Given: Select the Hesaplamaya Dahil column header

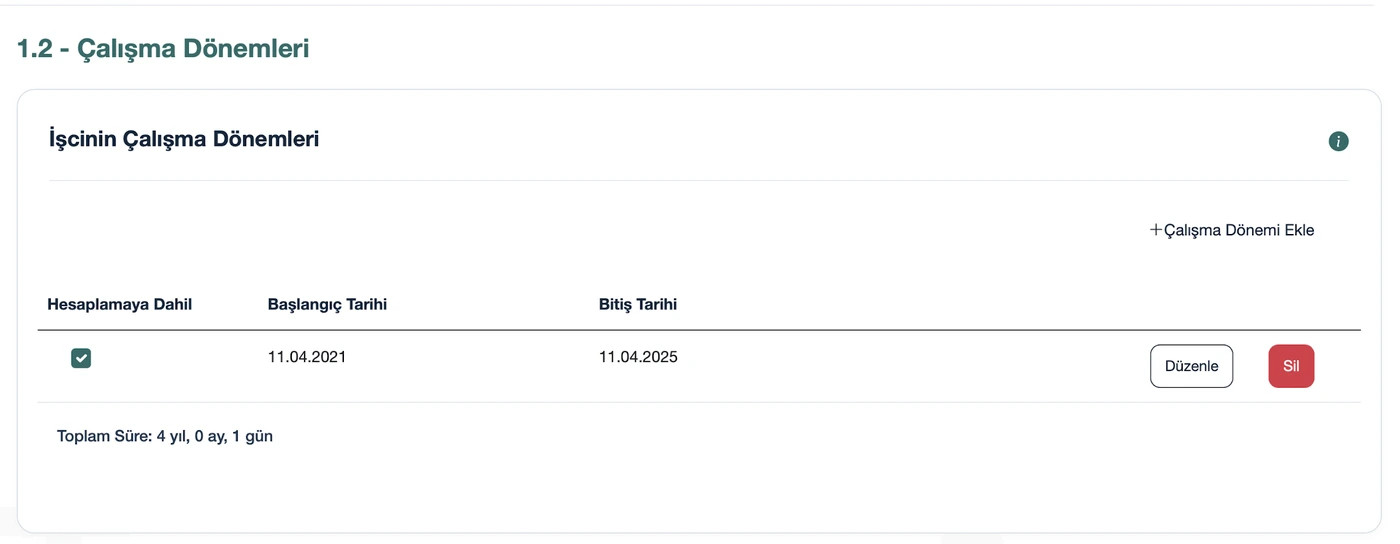Looking at the screenshot, I should pos(119,304).
